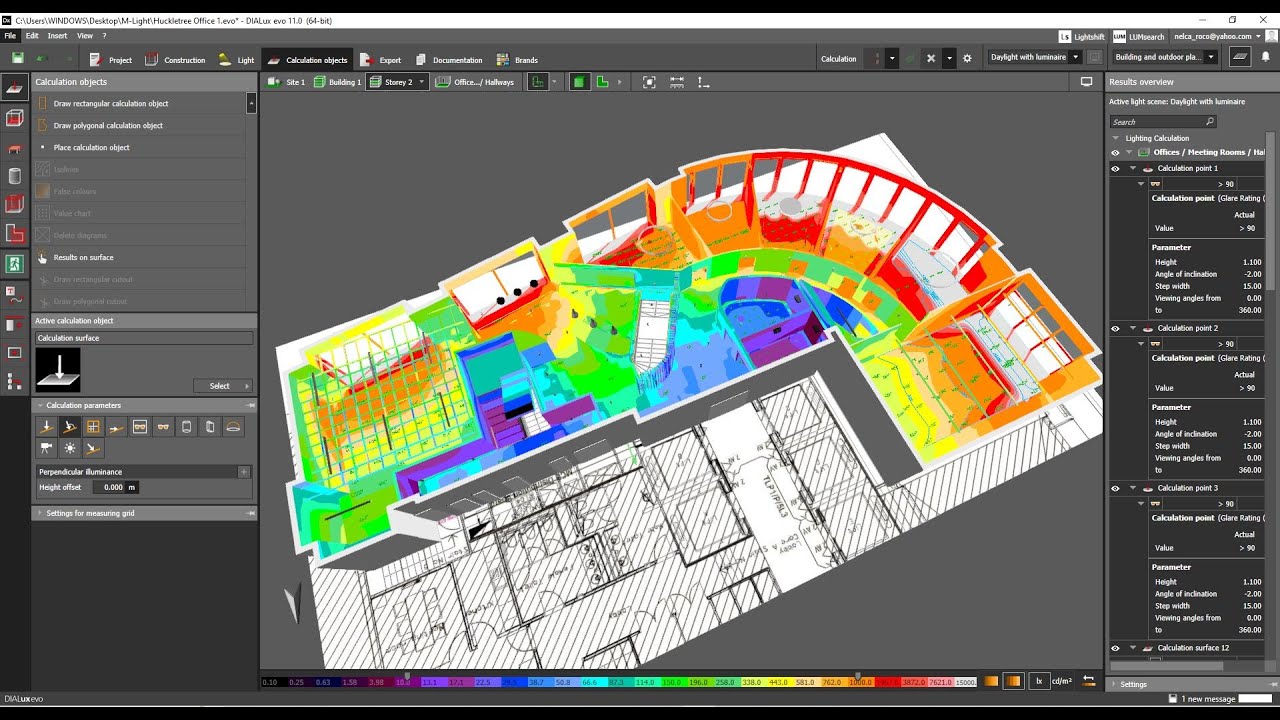Select the plain glasses glare parameter icon

[x=163, y=427]
